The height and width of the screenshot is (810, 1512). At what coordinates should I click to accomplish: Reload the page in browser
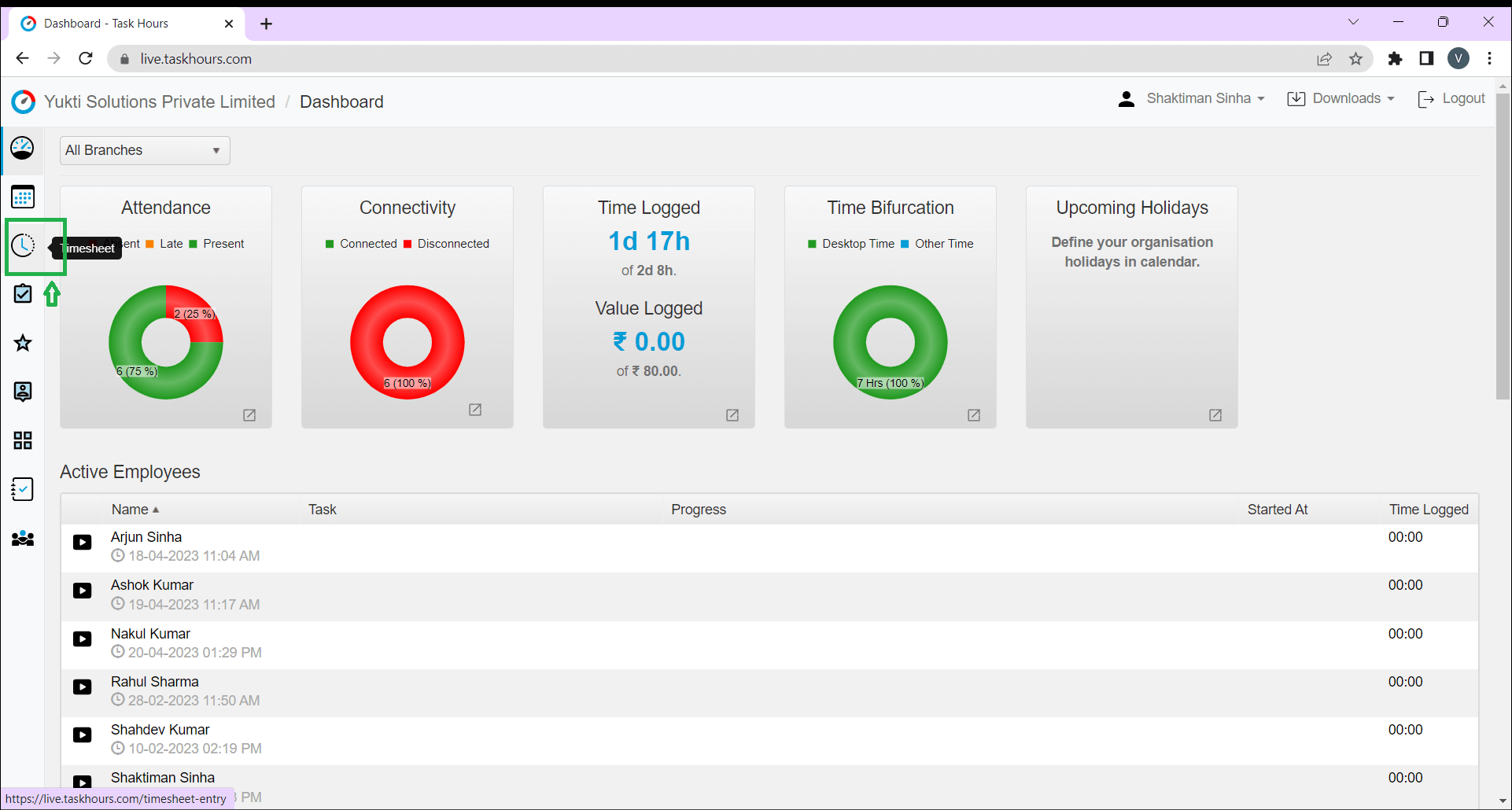pos(86,58)
